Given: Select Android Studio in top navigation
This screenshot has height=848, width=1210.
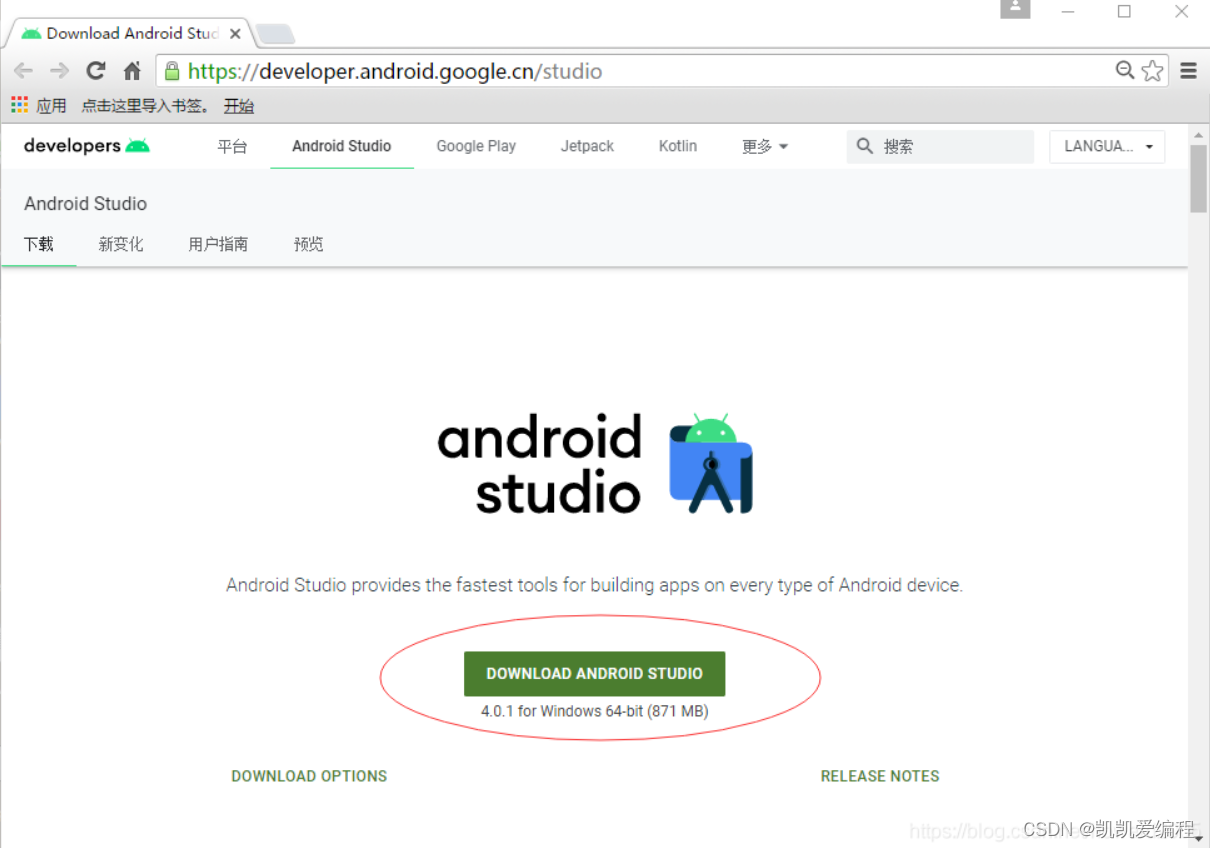Looking at the screenshot, I should point(342,146).
